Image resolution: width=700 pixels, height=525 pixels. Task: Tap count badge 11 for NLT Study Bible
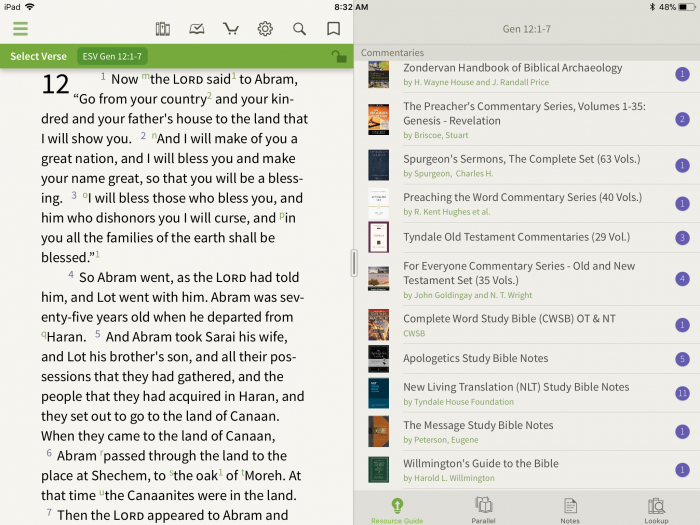point(682,393)
